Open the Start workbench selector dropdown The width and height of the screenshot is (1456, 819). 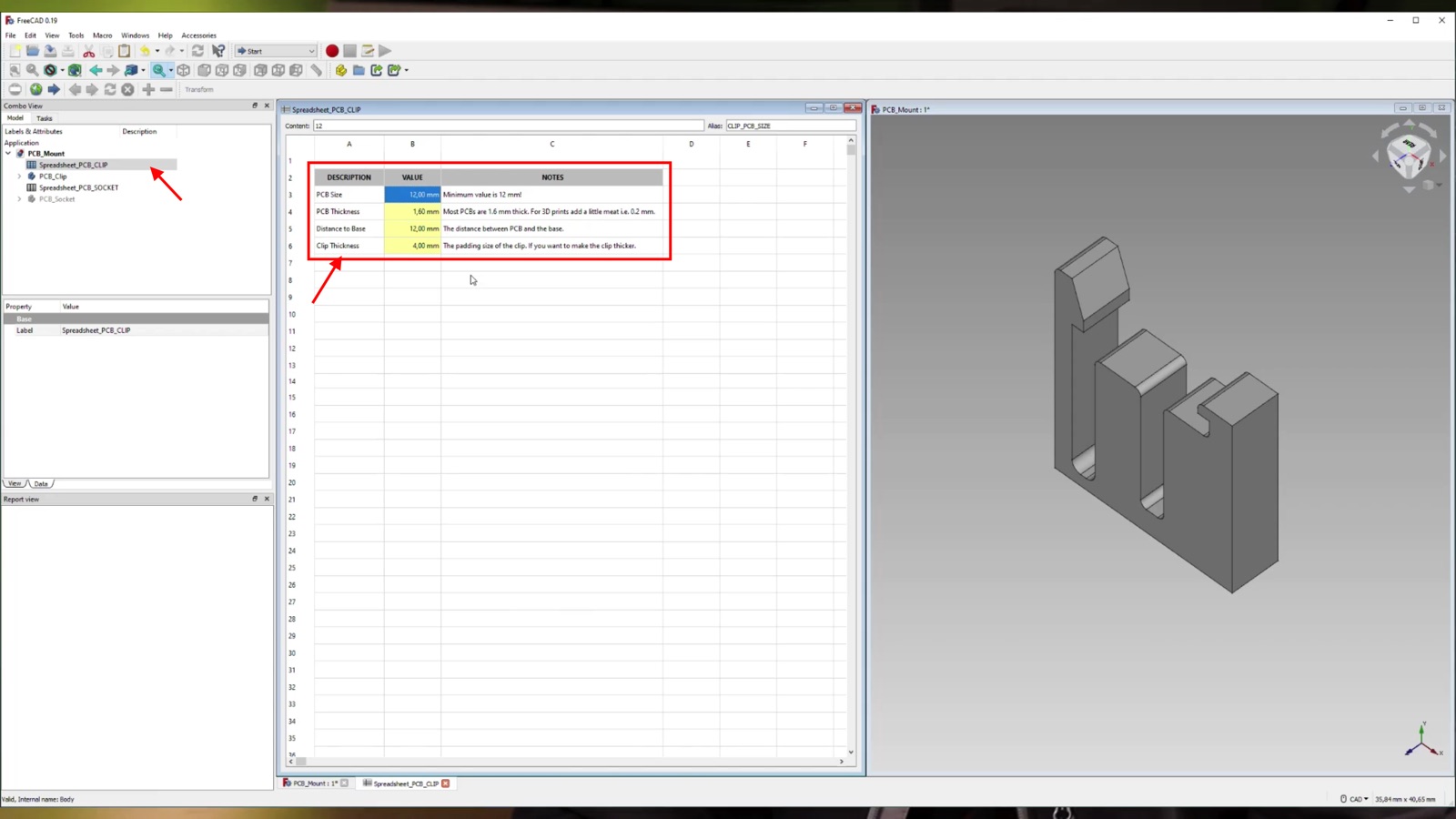276,51
